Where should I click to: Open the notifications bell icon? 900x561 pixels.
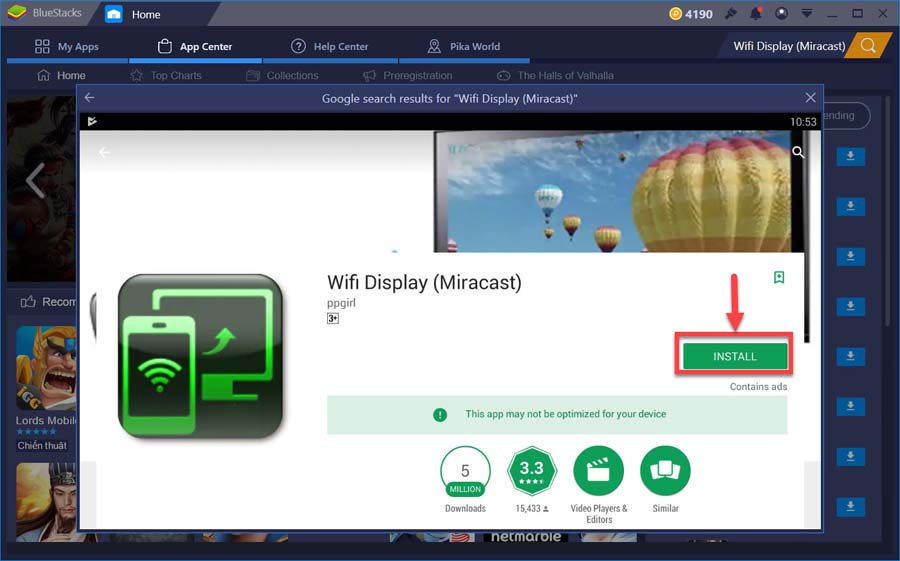tap(756, 13)
